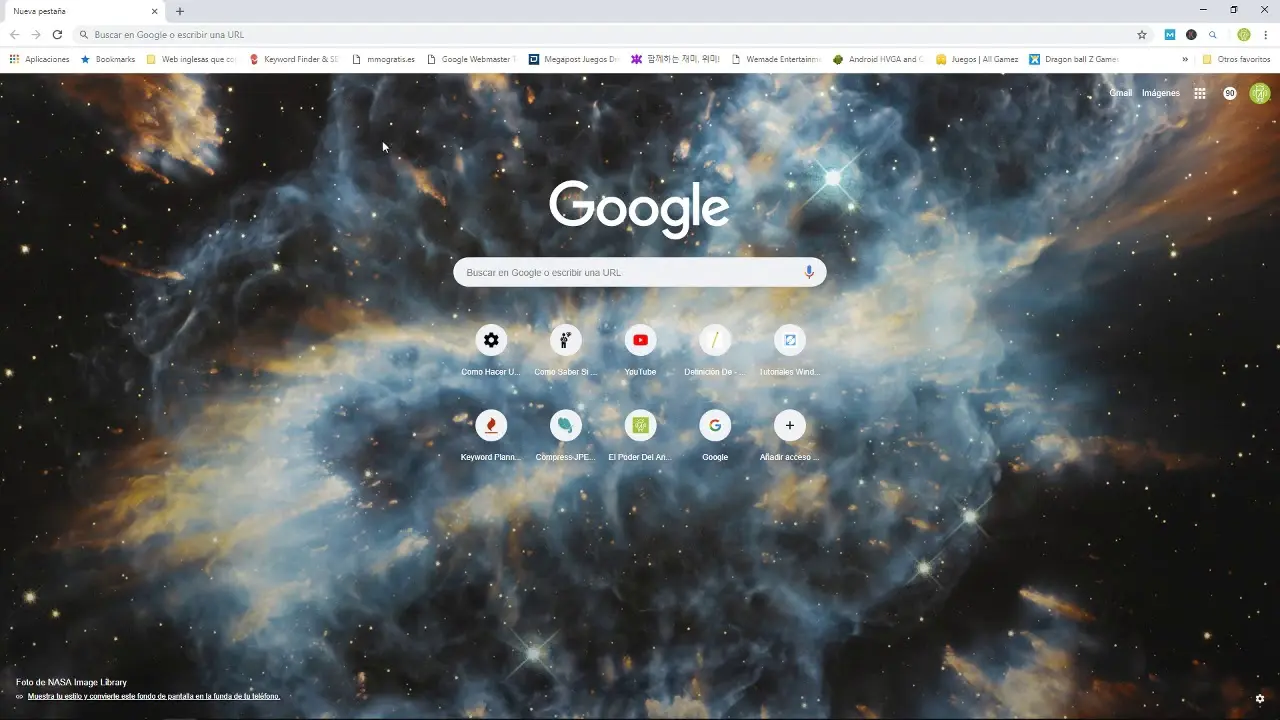Open Google notifications badge showing 90
Screen dimensions: 1280x720
point(1230,93)
